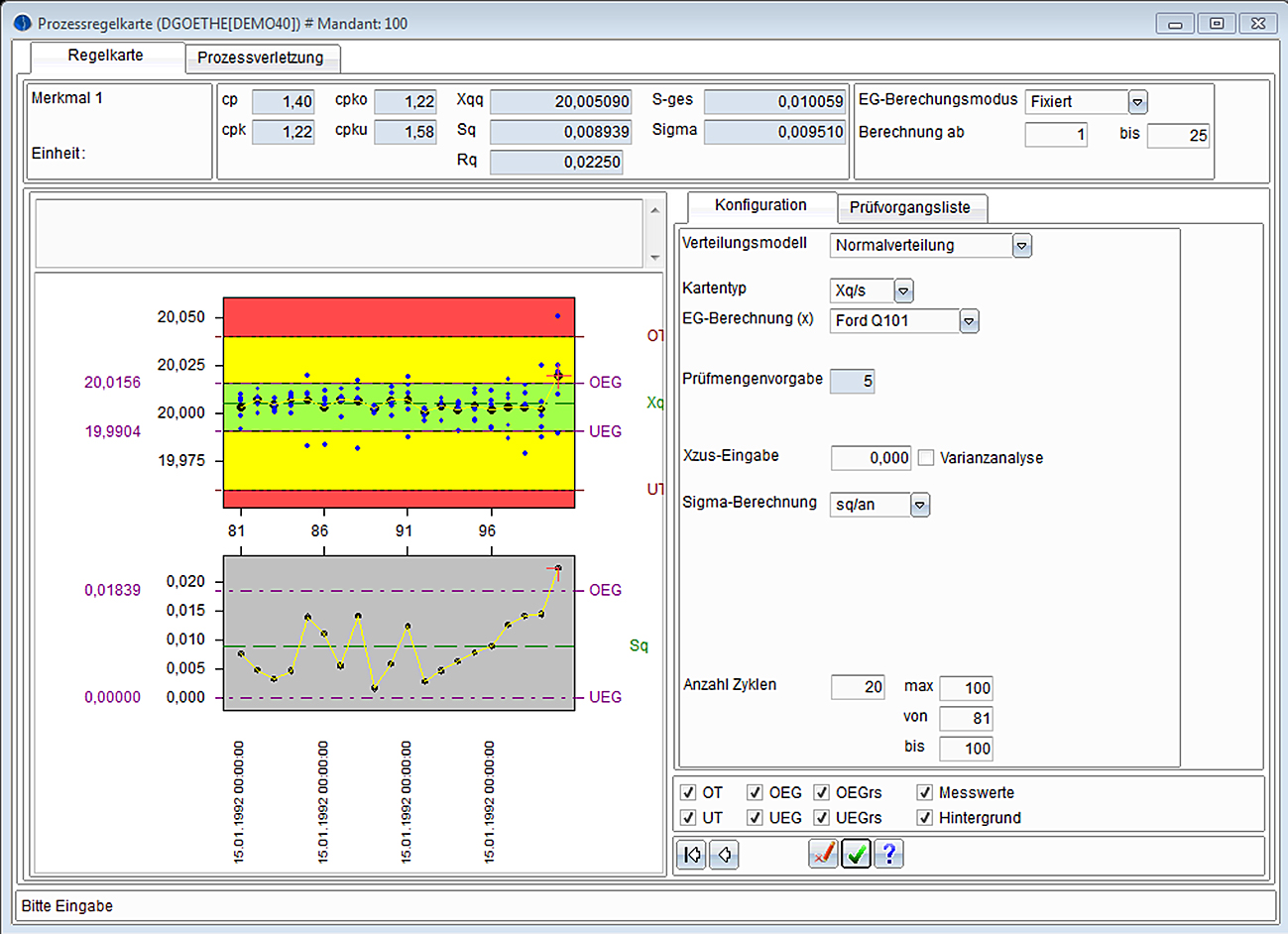Image resolution: width=1288 pixels, height=934 pixels.
Task: Toggle the OEGrs checkbox
Action: (821, 792)
